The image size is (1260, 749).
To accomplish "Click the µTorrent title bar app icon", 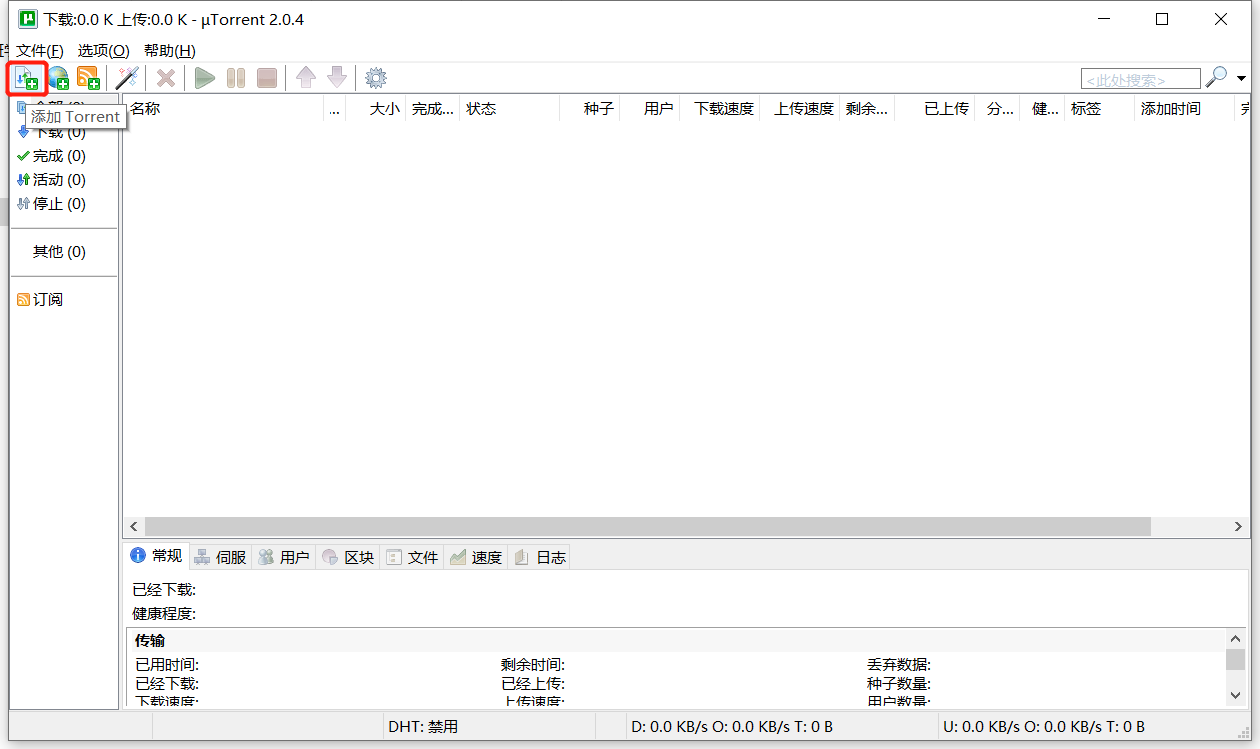I will pos(29,19).
